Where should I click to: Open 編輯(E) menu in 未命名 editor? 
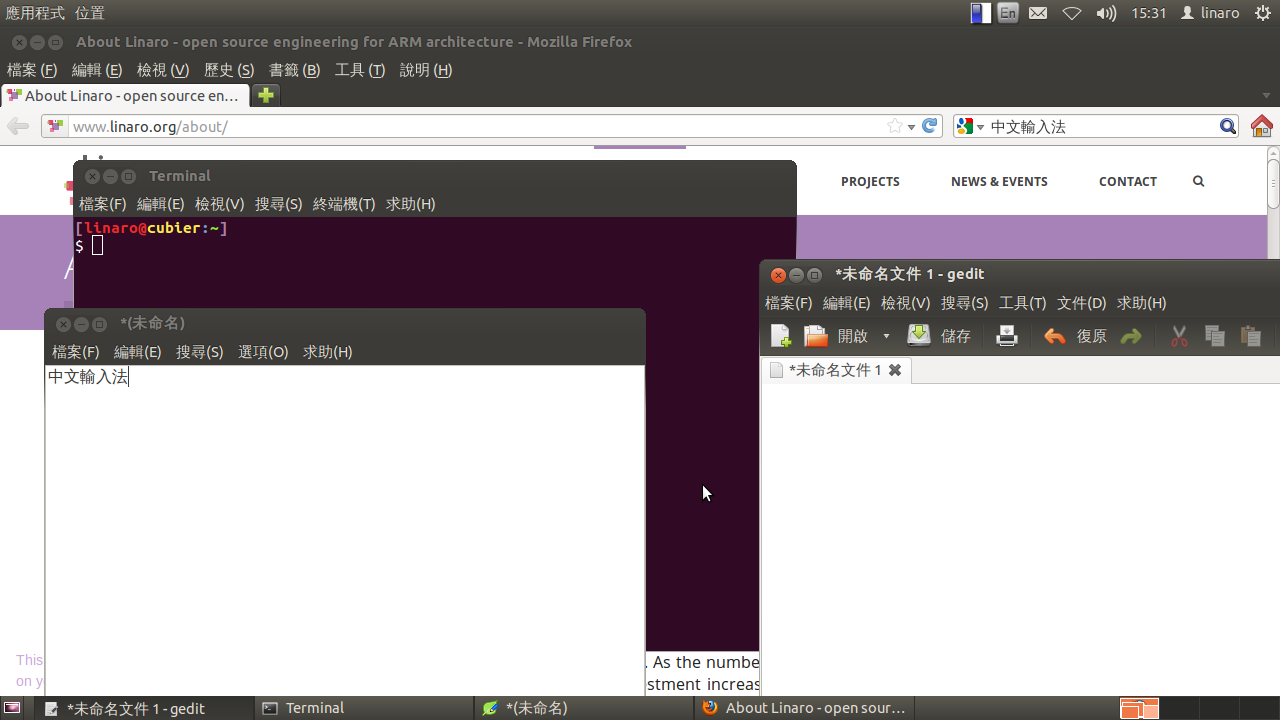(137, 352)
